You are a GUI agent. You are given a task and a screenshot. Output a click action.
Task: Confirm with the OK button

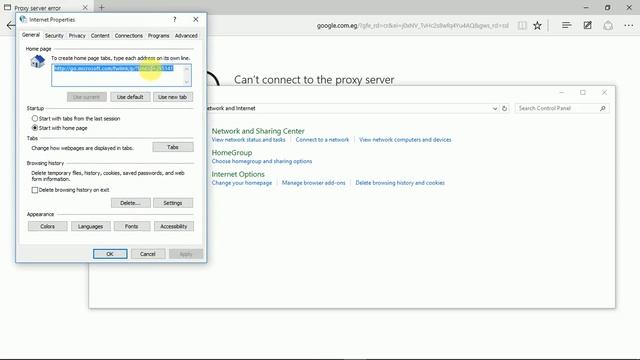point(110,254)
